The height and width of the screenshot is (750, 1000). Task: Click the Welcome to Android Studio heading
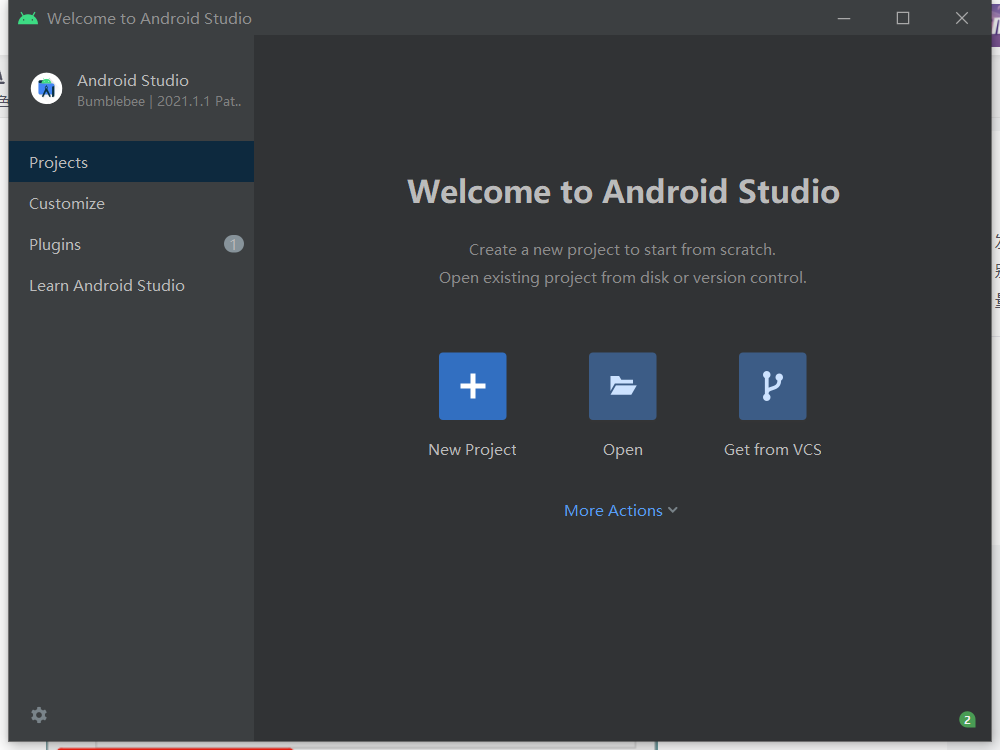click(x=623, y=191)
